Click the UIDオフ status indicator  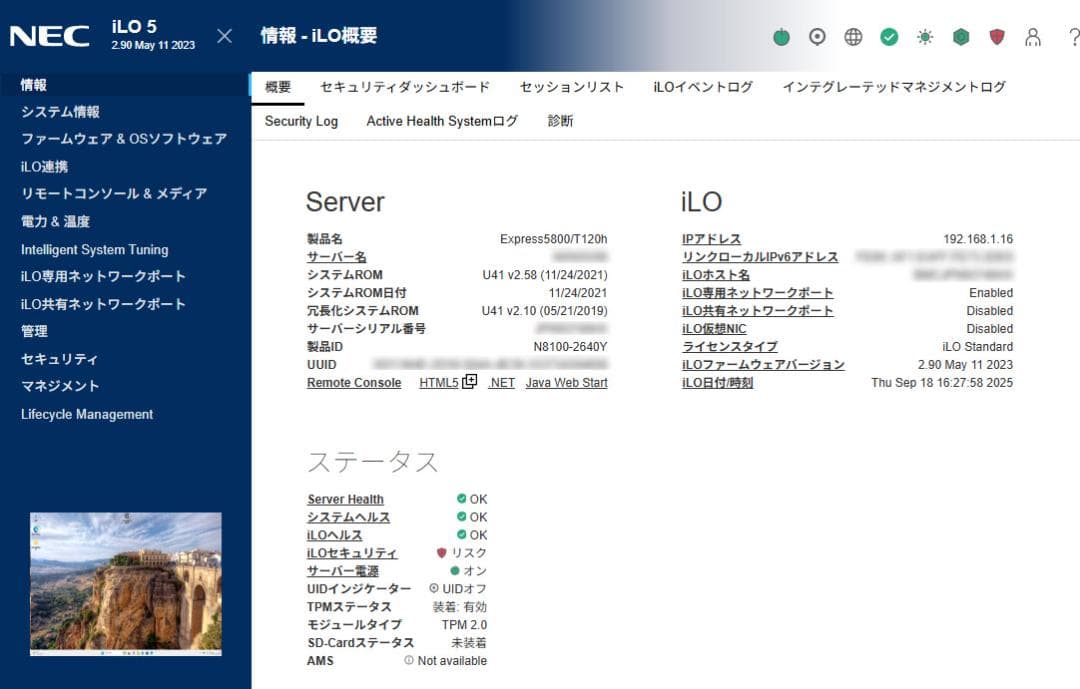(463, 589)
